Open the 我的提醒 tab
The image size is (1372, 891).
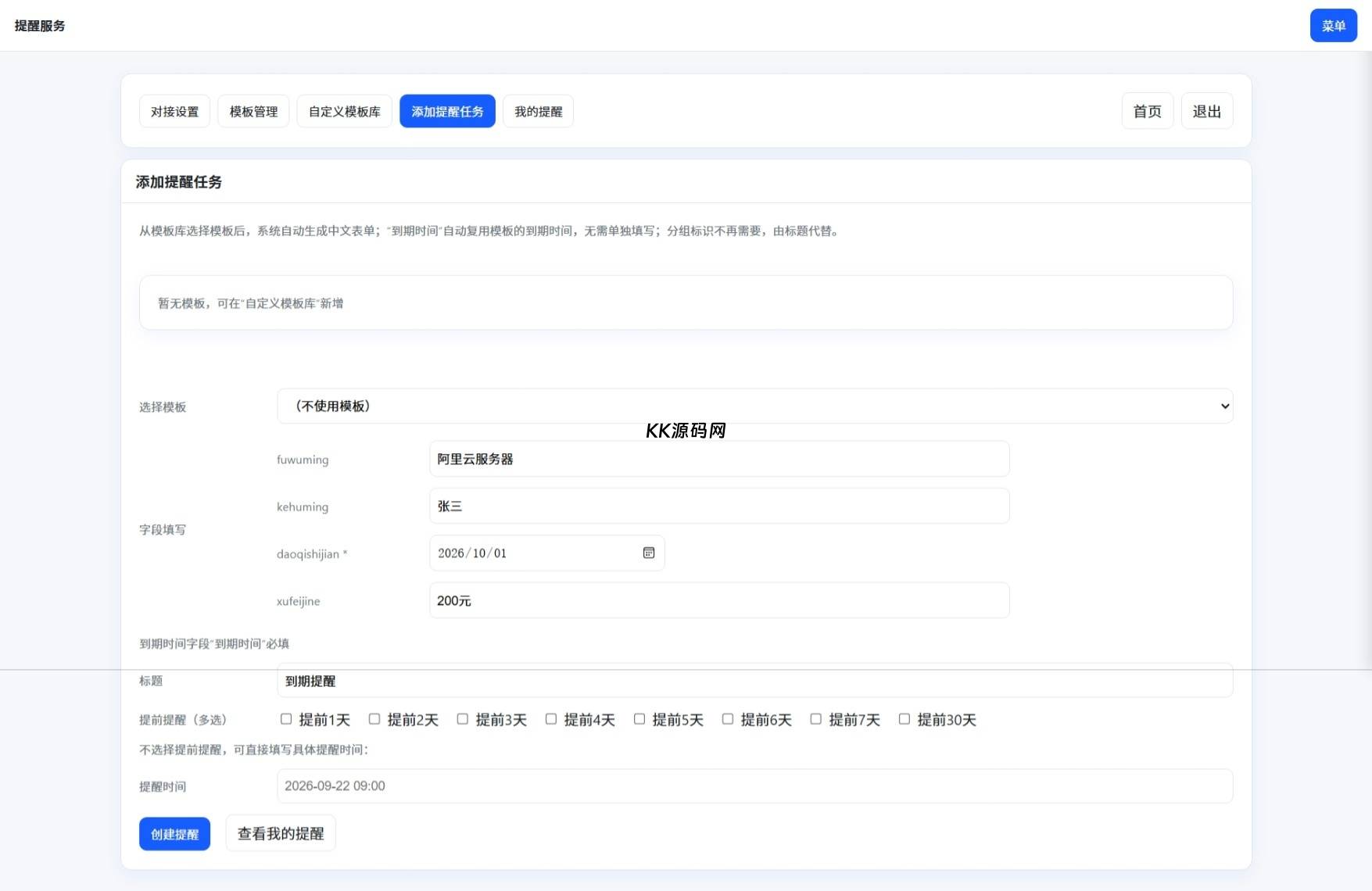(x=538, y=111)
